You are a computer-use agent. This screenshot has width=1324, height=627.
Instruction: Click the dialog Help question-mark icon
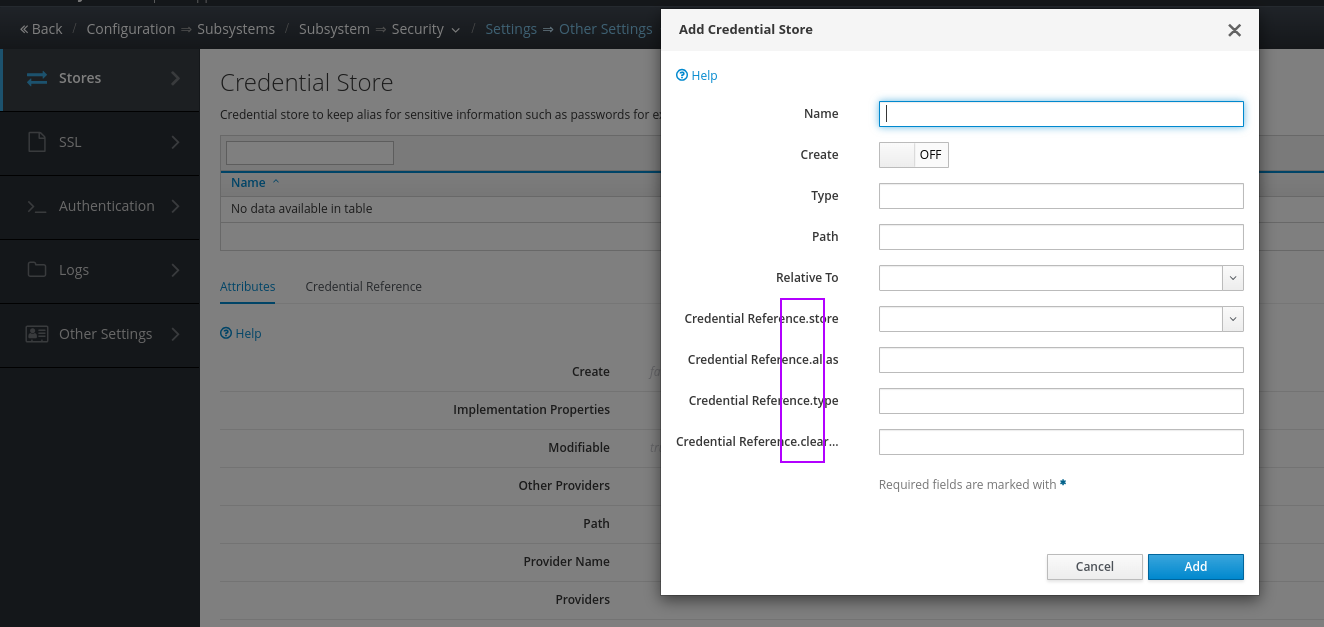682,75
